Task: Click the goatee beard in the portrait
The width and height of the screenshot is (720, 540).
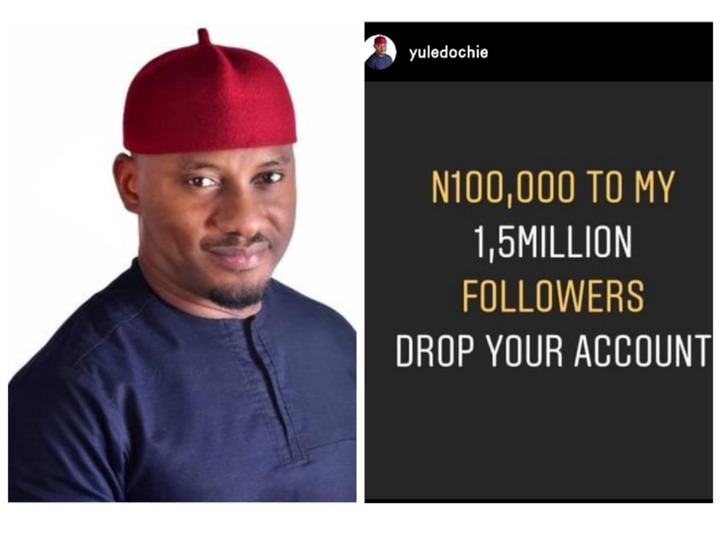Action: click(x=239, y=294)
